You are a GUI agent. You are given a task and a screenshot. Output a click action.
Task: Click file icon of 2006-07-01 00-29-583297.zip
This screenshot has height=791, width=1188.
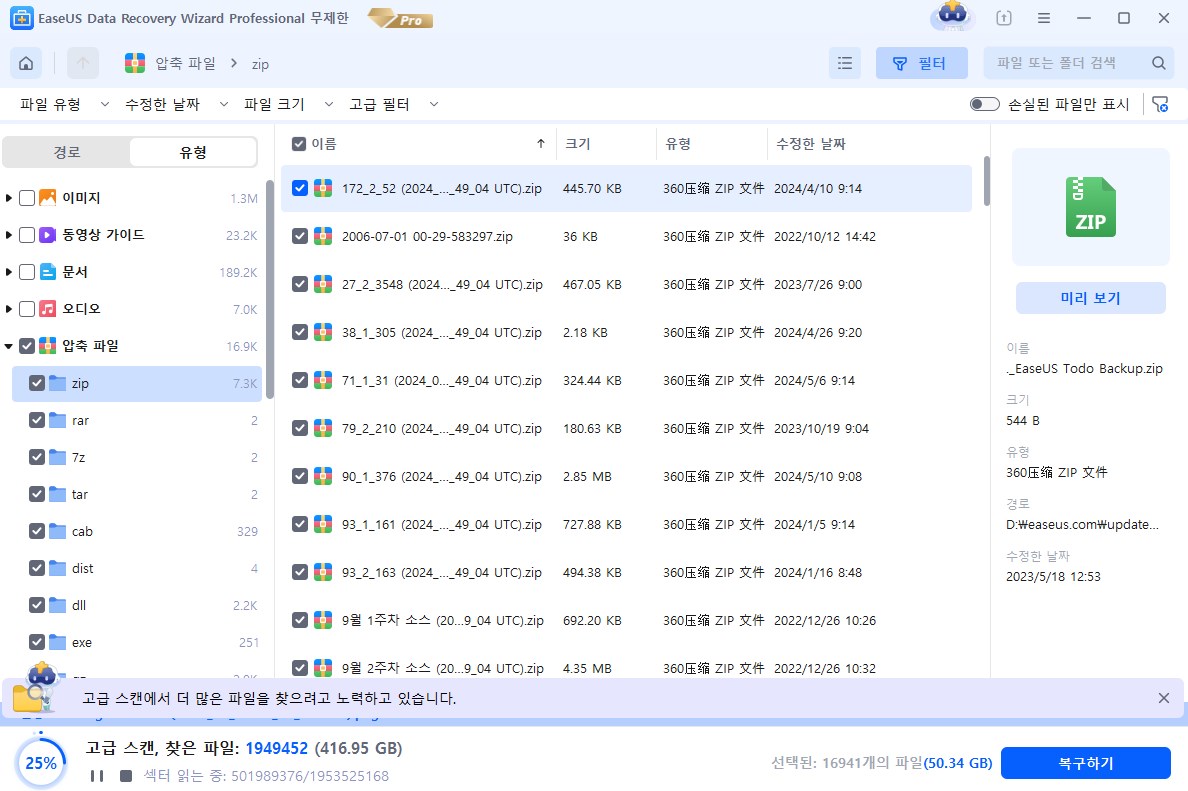point(324,236)
